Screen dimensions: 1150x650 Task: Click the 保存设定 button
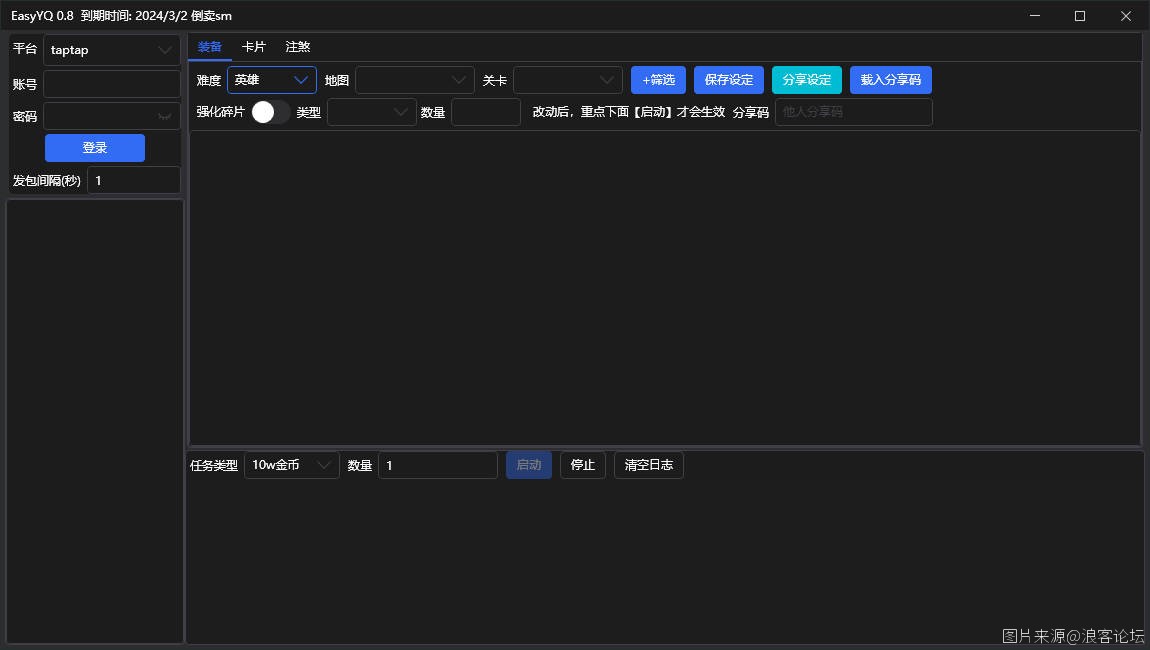tap(729, 80)
